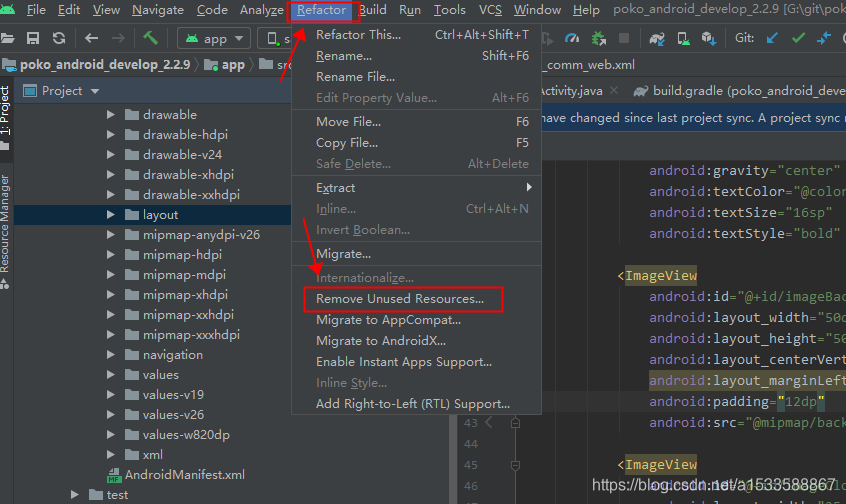This screenshot has width=846, height=504.
Task: Open the Build menu
Action: pyautogui.click(x=373, y=10)
